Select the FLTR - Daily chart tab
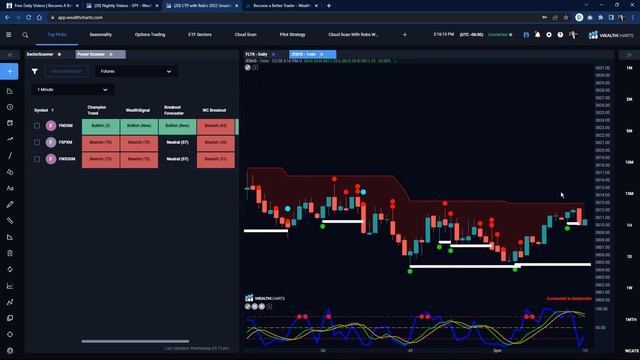The height and width of the screenshot is (360, 640). (260, 54)
